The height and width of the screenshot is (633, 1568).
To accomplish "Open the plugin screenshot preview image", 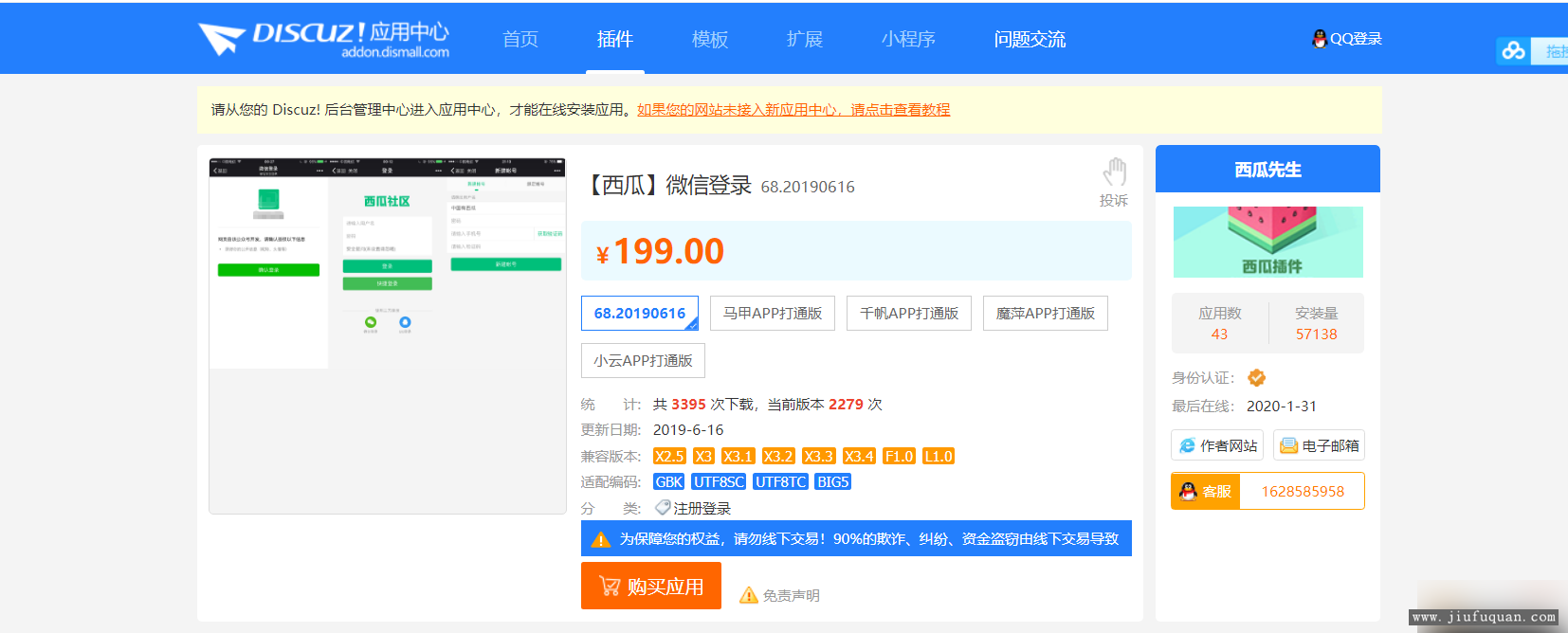I will point(388,335).
